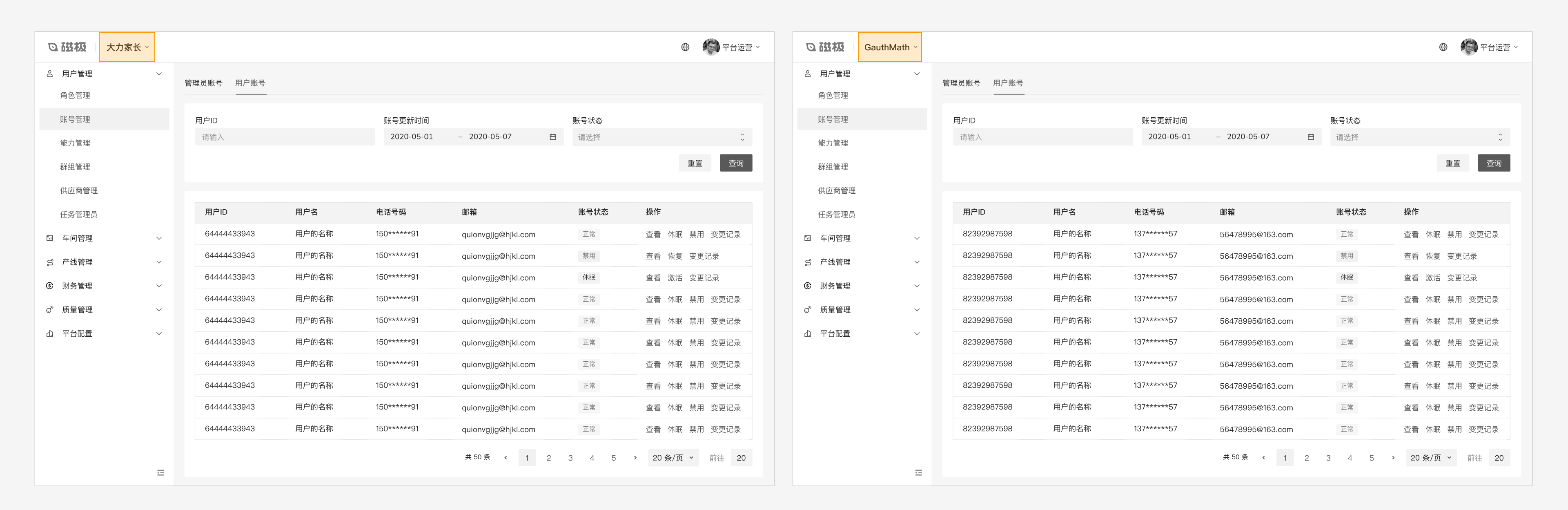Click user avatar in left window header

click(710, 47)
